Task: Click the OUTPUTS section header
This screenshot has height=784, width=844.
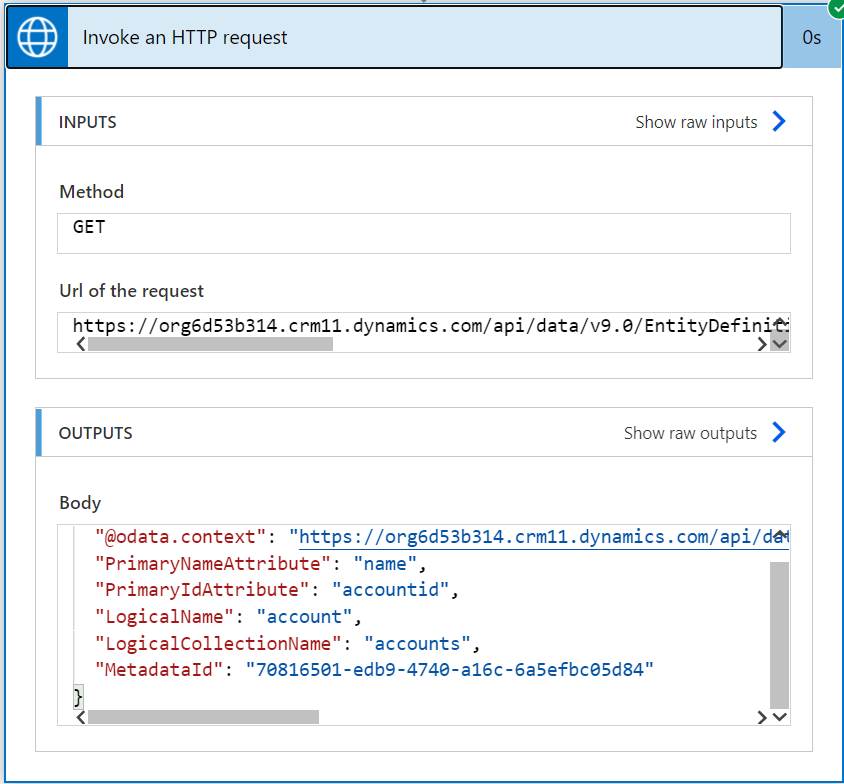Action: 96,433
